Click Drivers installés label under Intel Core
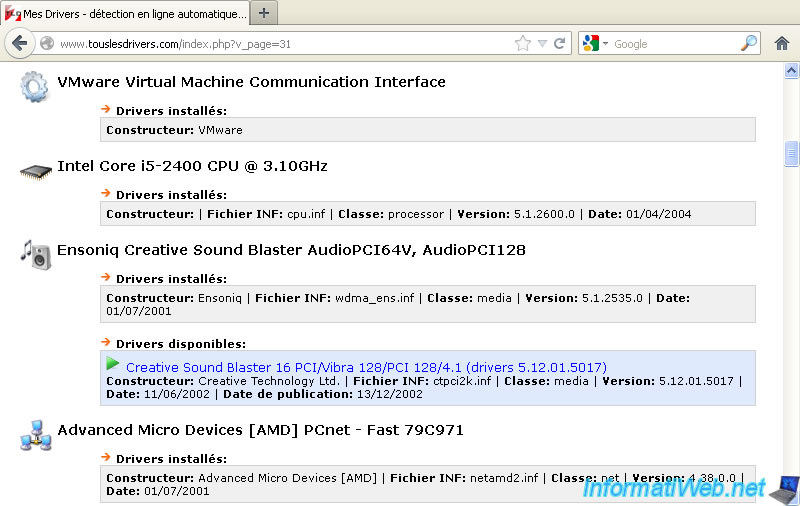Screen dimensions: 800x506 pyautogui.click(x=171, y=195)
